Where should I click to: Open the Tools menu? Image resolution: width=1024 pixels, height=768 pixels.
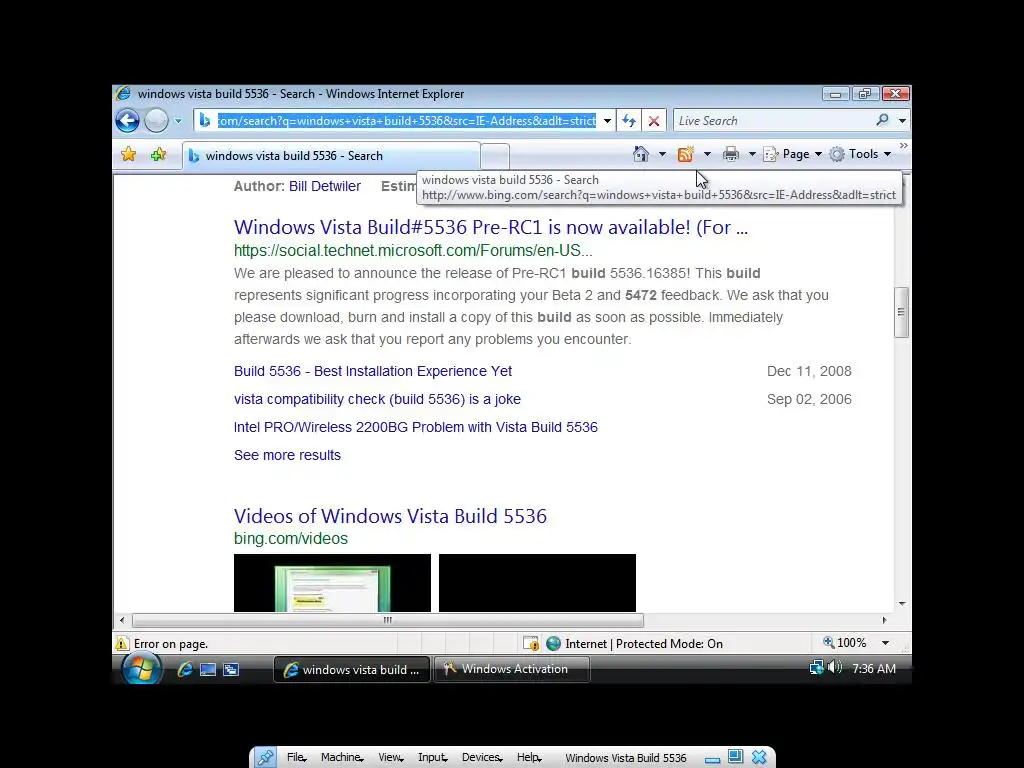coord(860,154)
